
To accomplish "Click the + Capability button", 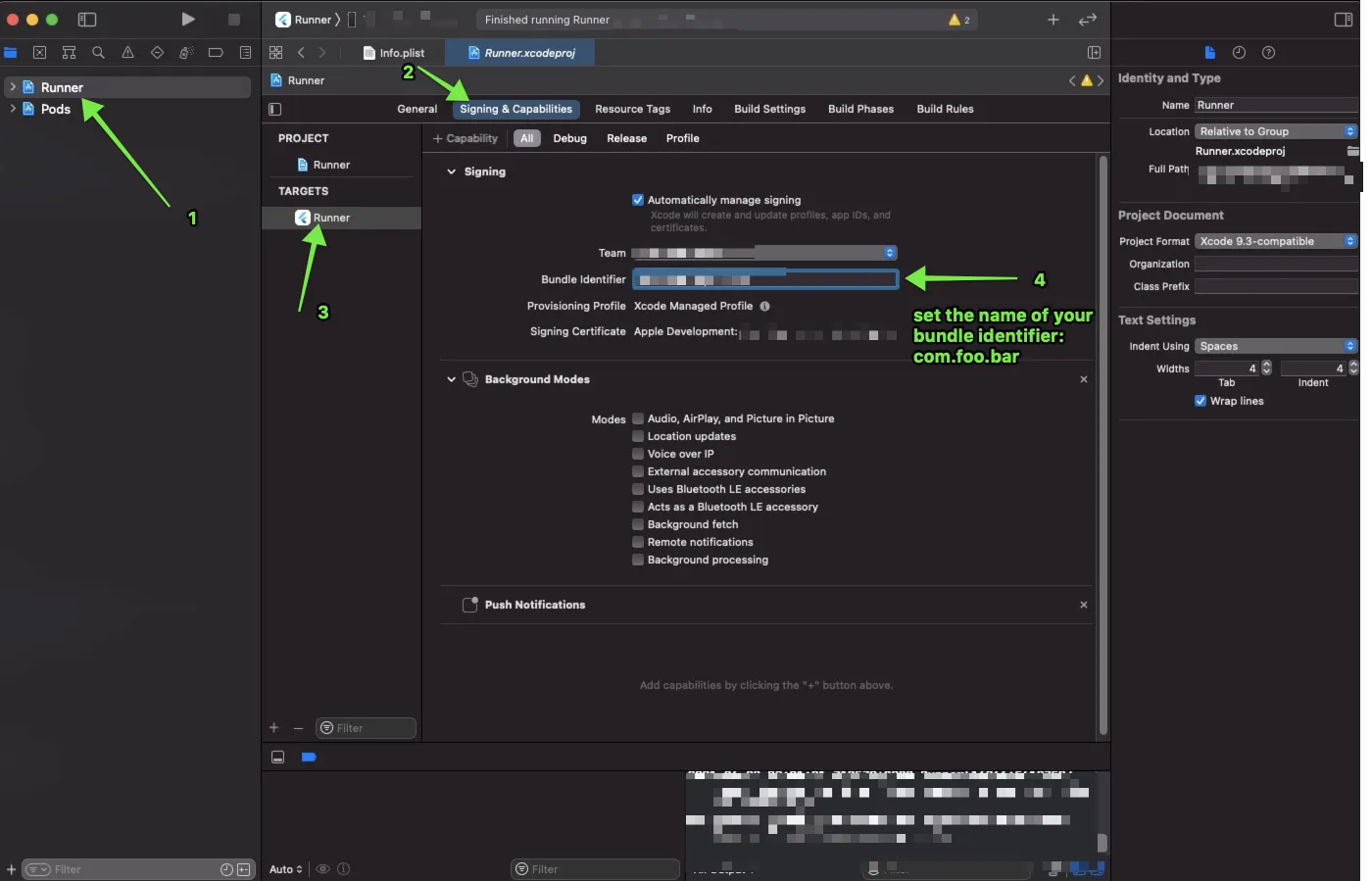I will click(465, 138).
